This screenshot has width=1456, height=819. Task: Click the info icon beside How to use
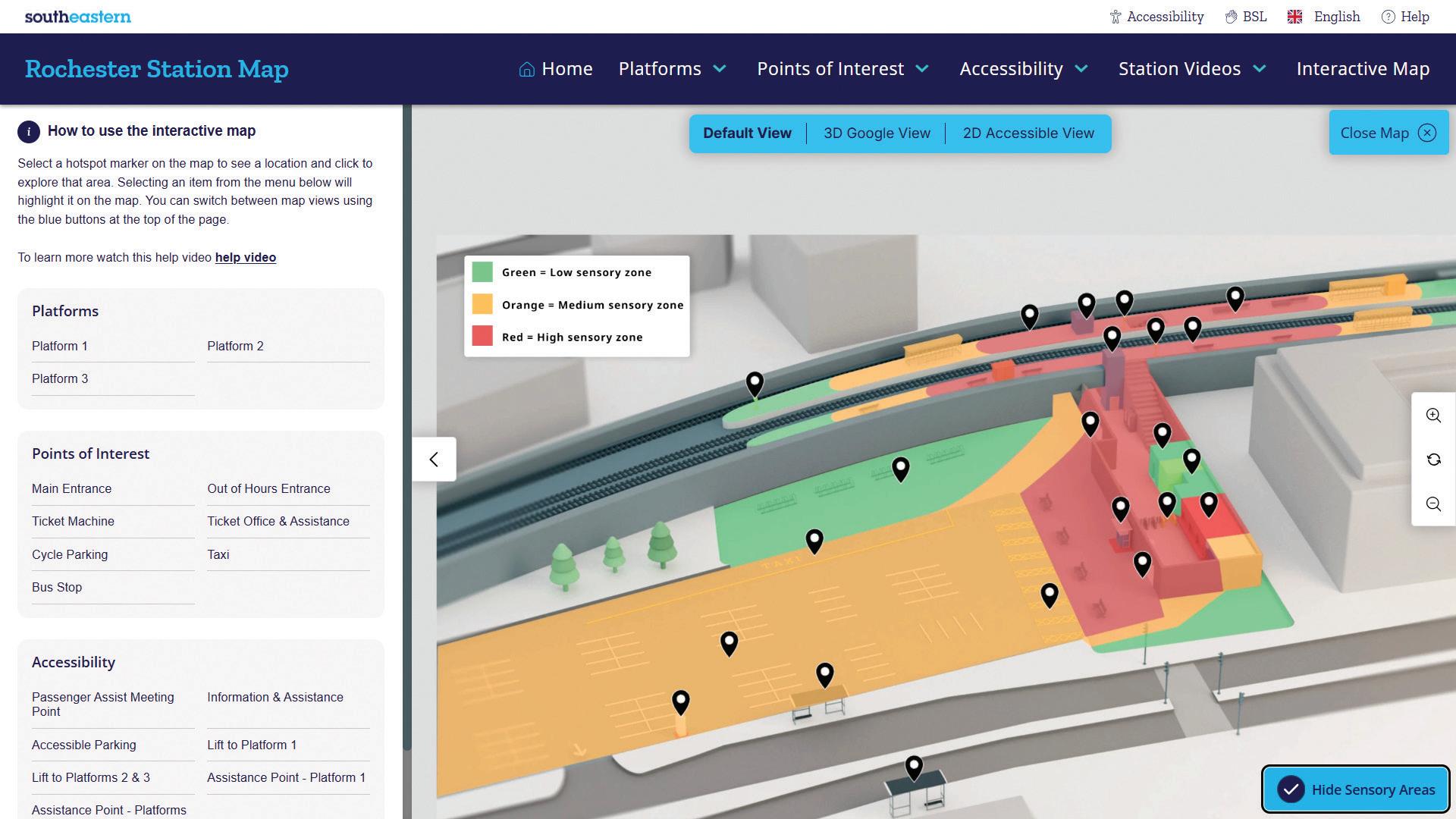pos(29,131)
